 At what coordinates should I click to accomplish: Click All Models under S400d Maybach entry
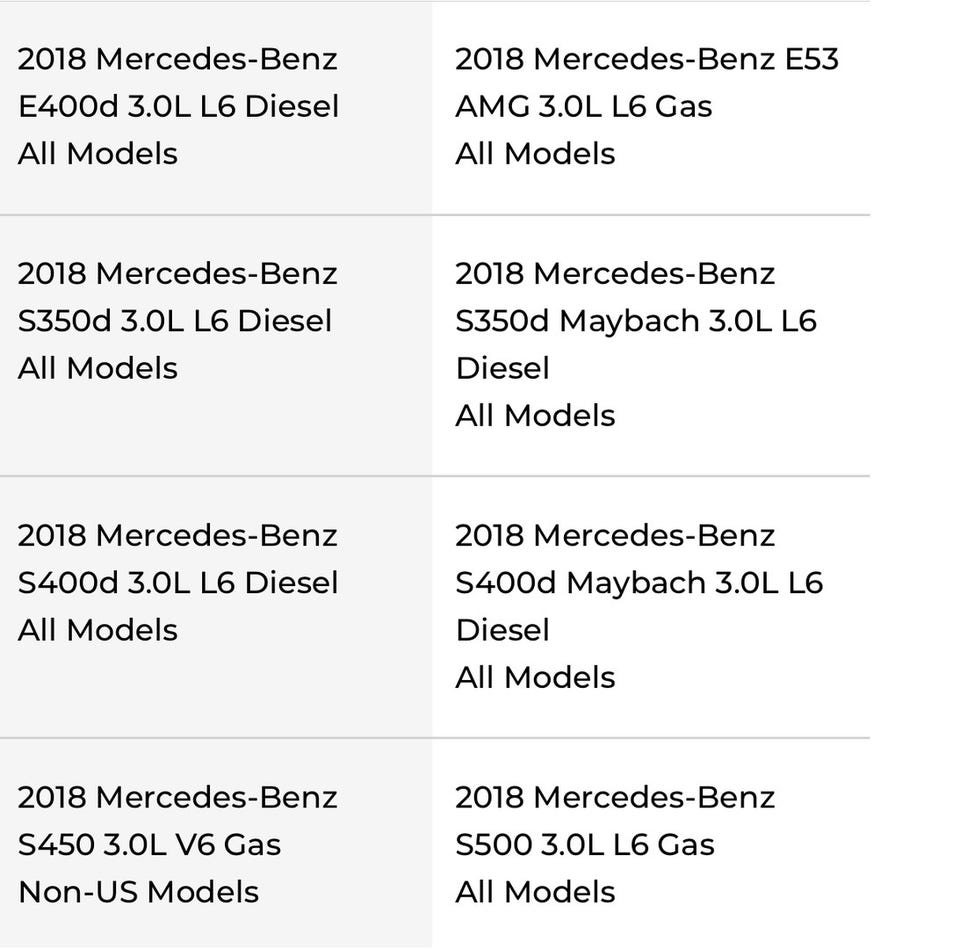pyautogui.click(x=535, y=677)
